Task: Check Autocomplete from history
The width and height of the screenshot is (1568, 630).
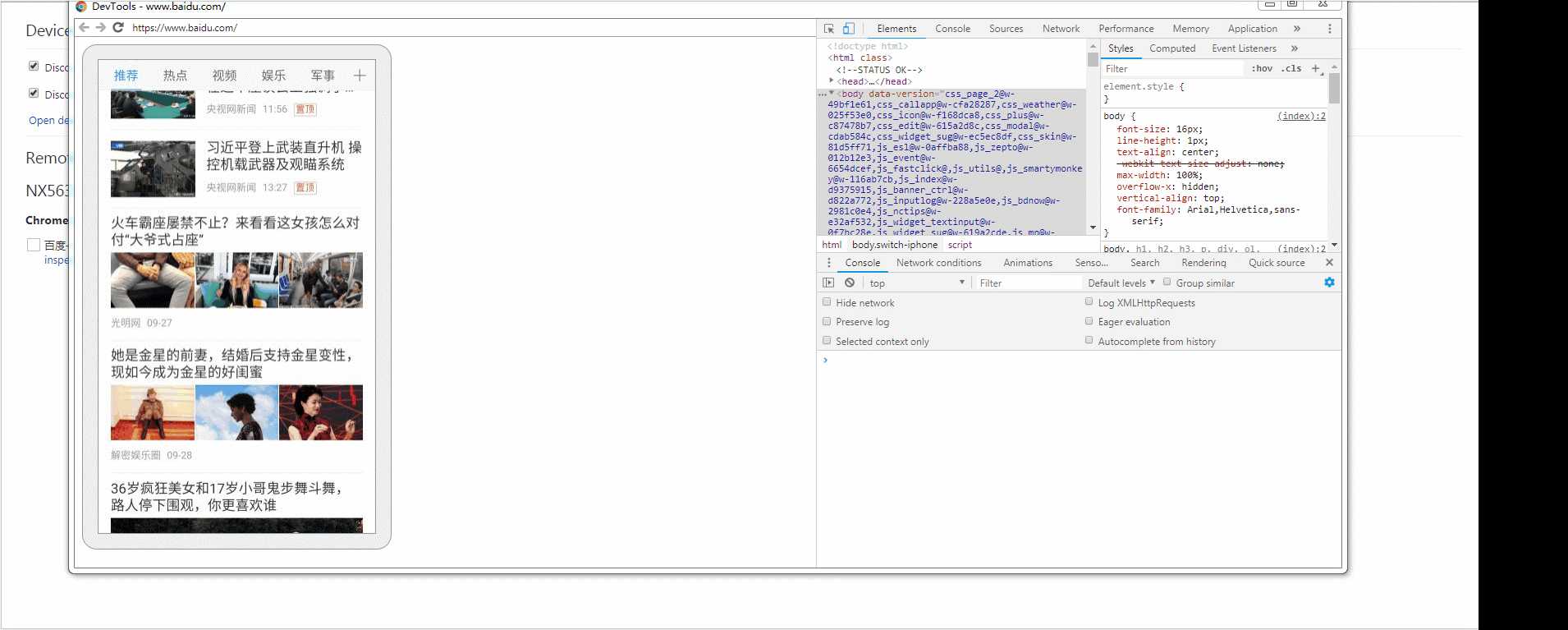Action: click(x=1089, y=341)
